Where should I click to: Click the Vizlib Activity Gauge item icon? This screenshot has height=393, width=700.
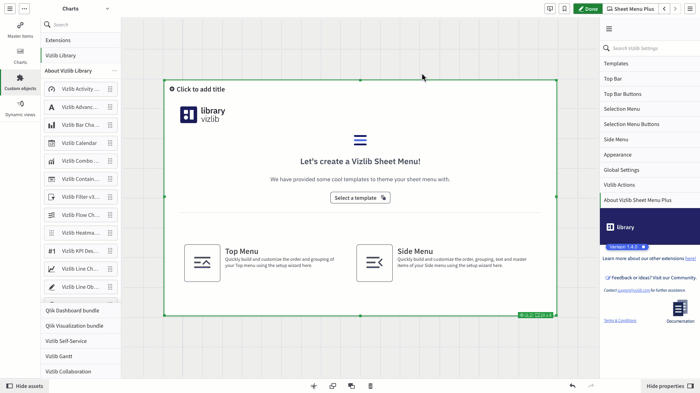(52, 89)
